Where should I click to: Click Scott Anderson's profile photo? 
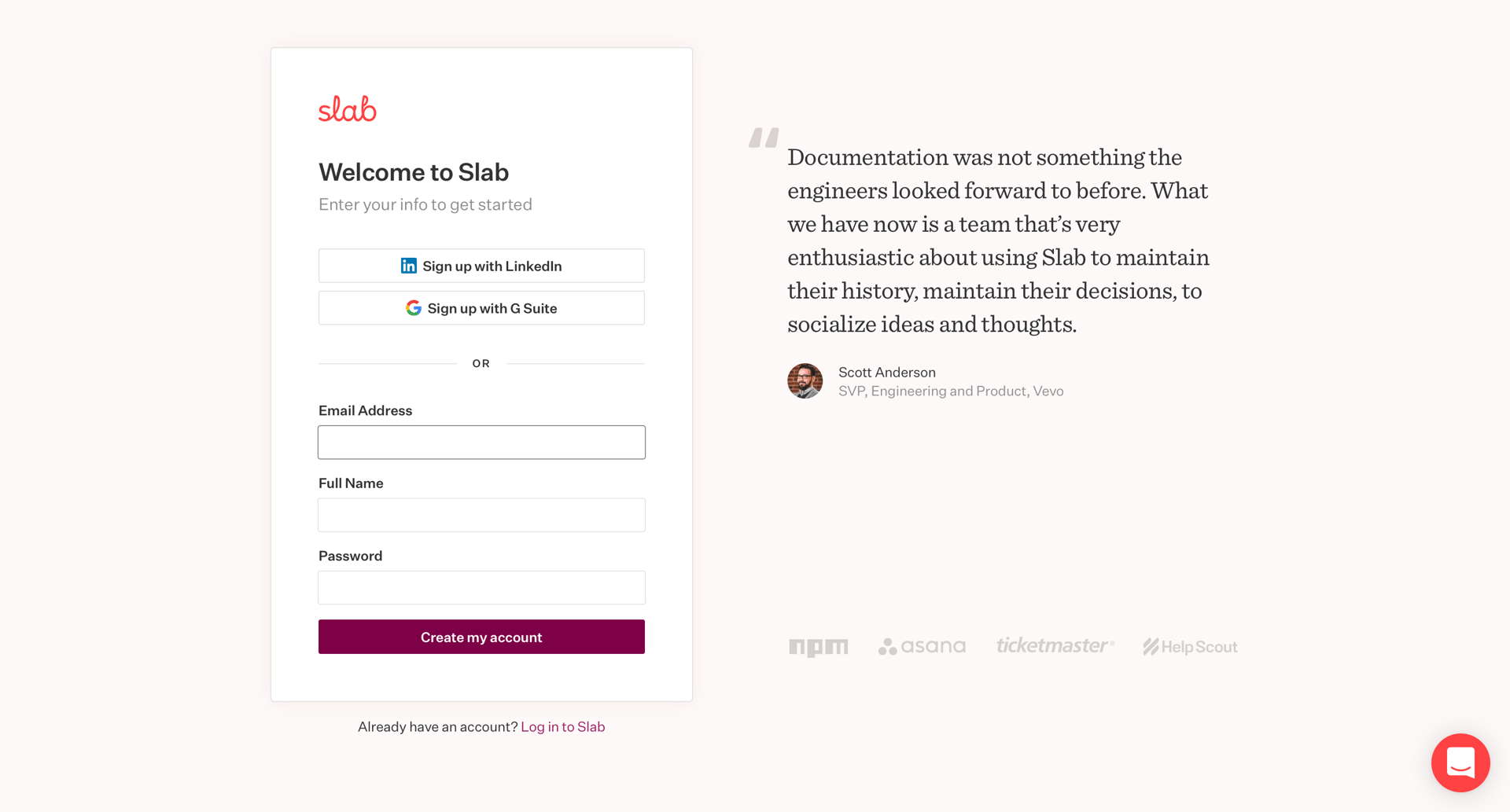point(805,381)
